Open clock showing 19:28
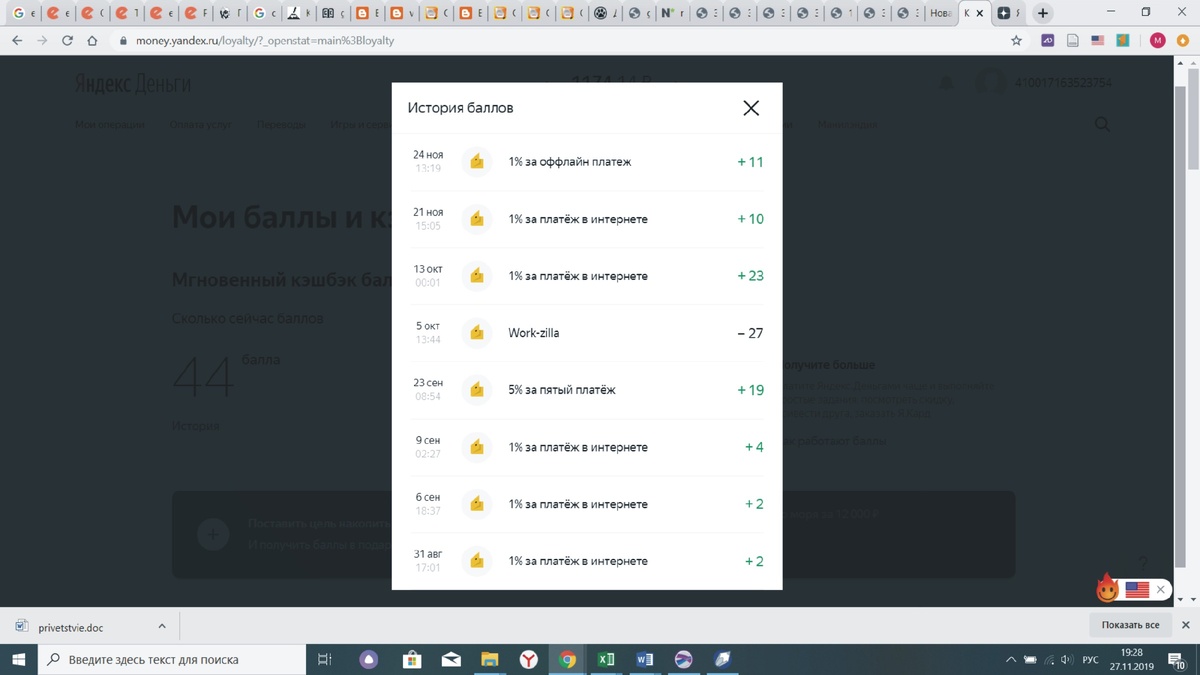Viewport: 1200px width, 675px height. point(1132,659)
